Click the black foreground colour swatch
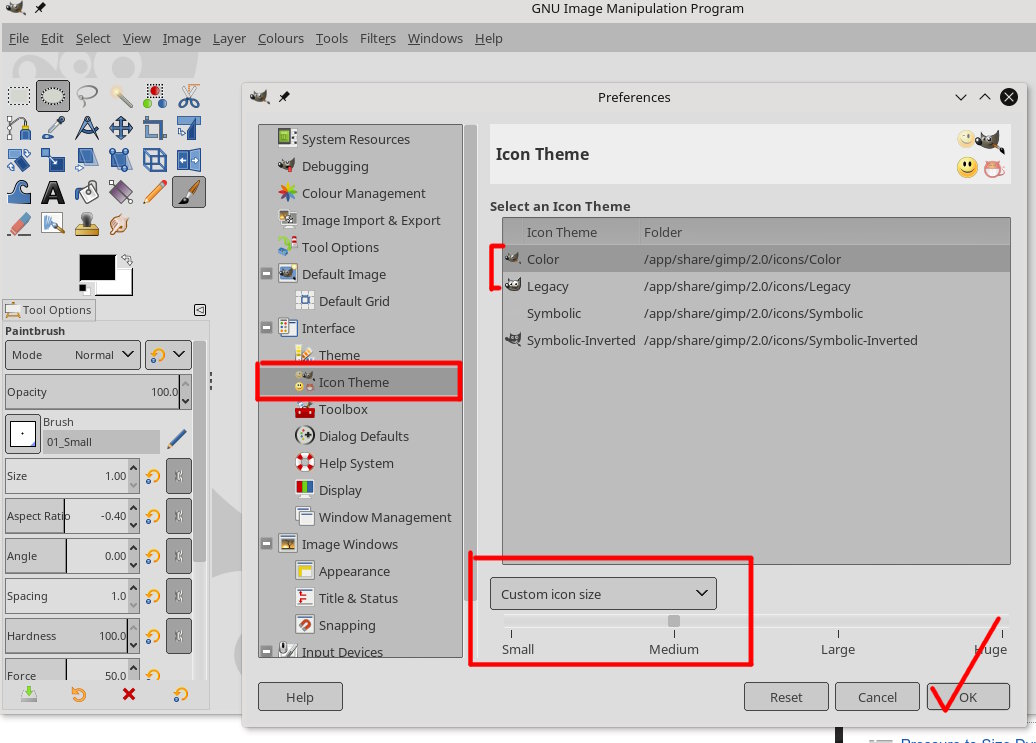 pos(97,267)
